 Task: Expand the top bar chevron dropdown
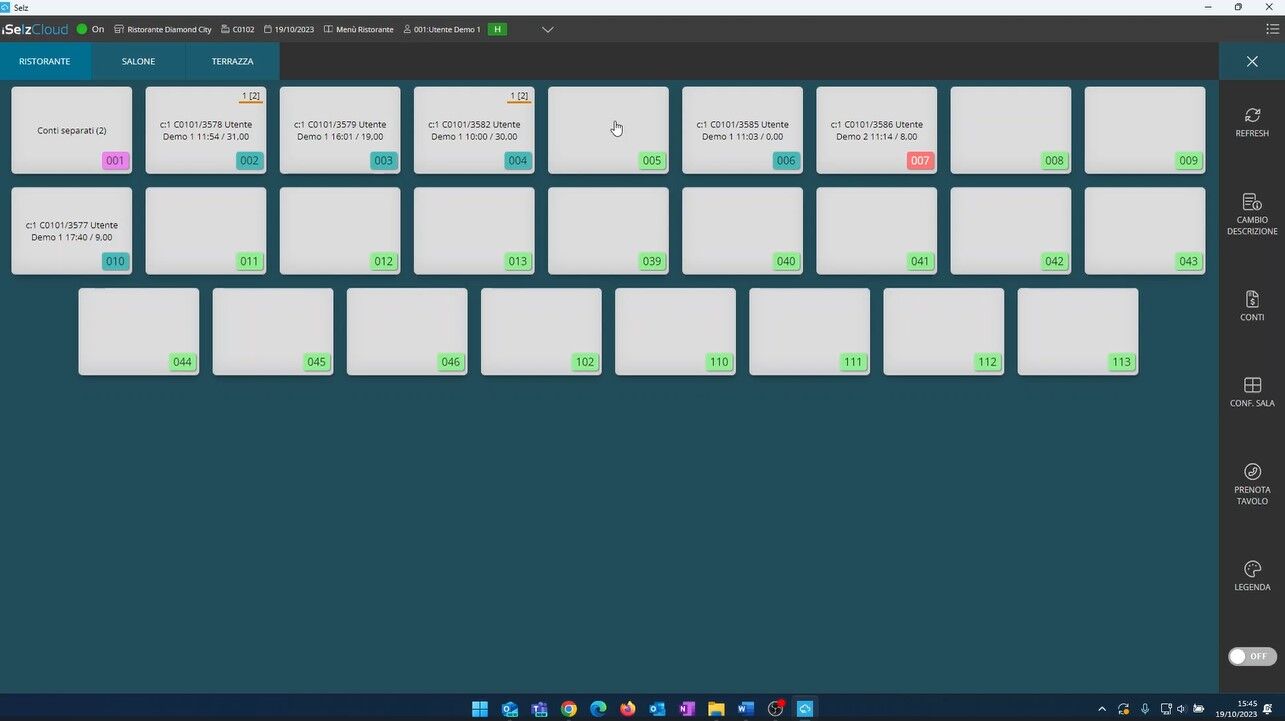coord(548,30)
